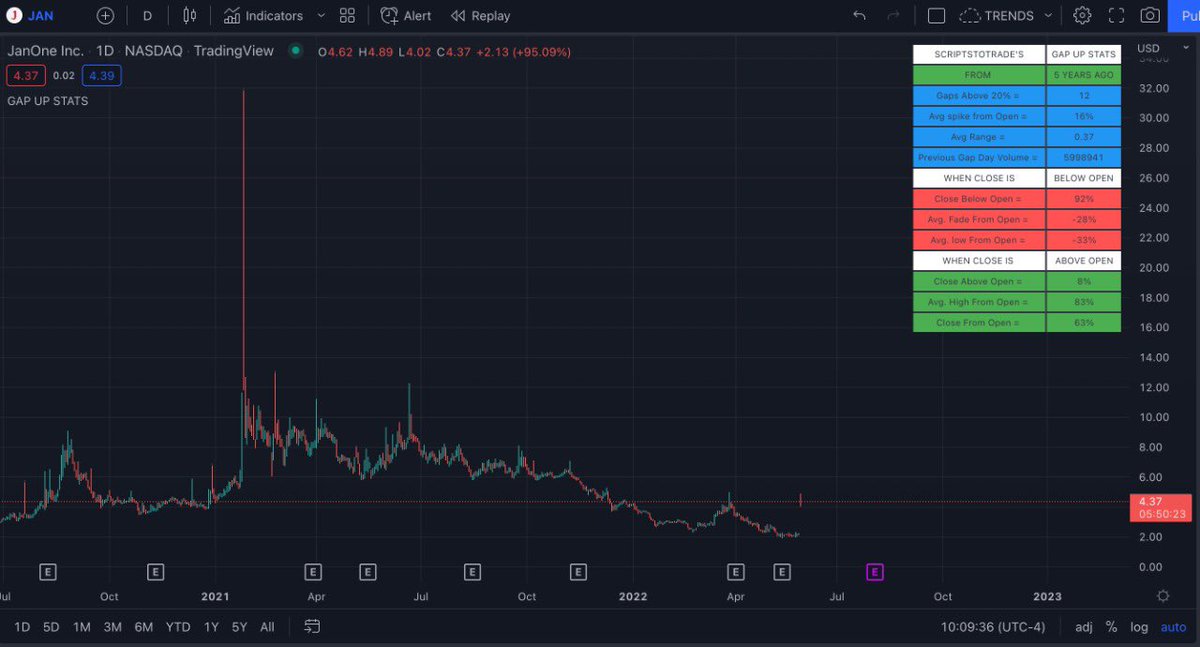Create an Alert

[406, 16]
